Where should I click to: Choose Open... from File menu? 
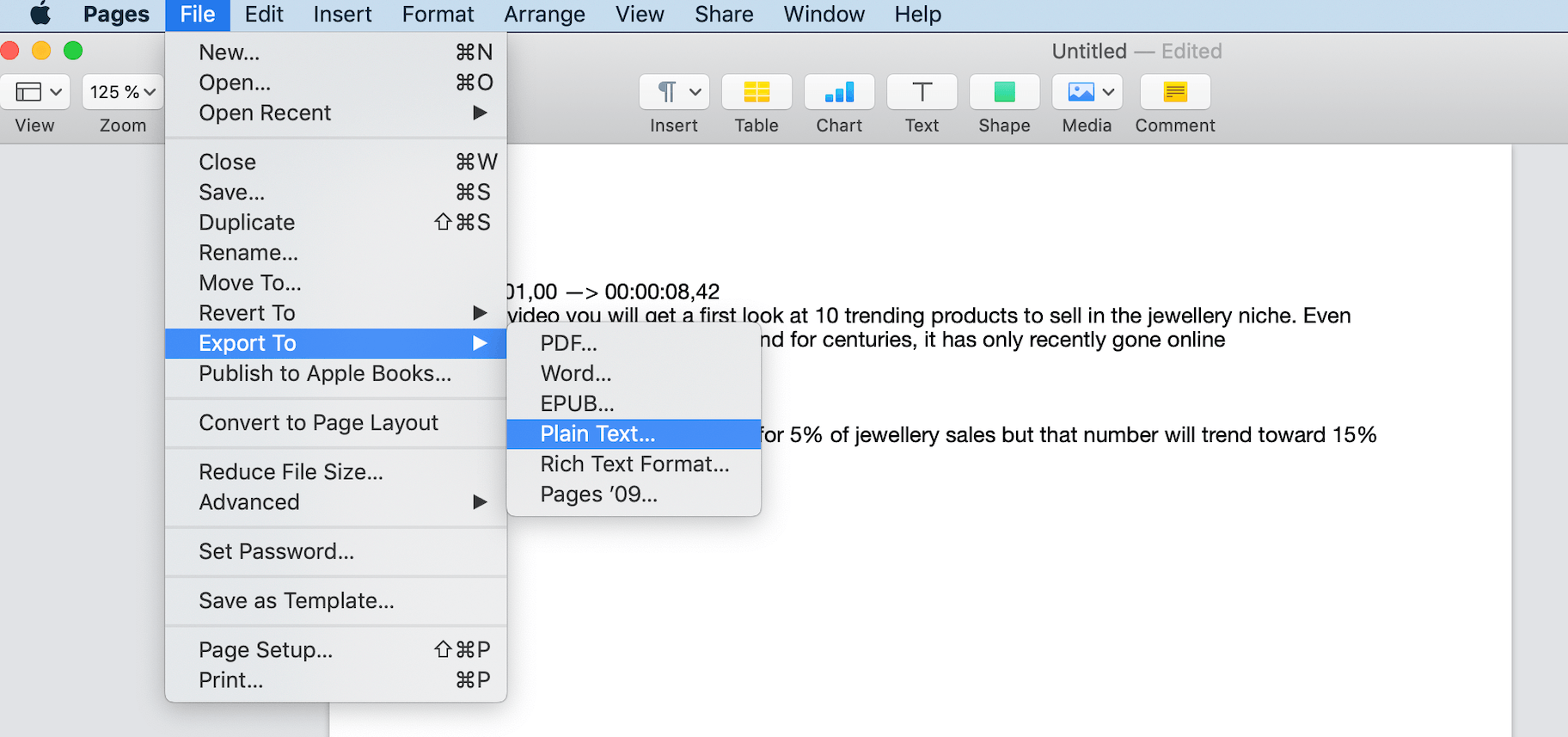tap(335, 83)
